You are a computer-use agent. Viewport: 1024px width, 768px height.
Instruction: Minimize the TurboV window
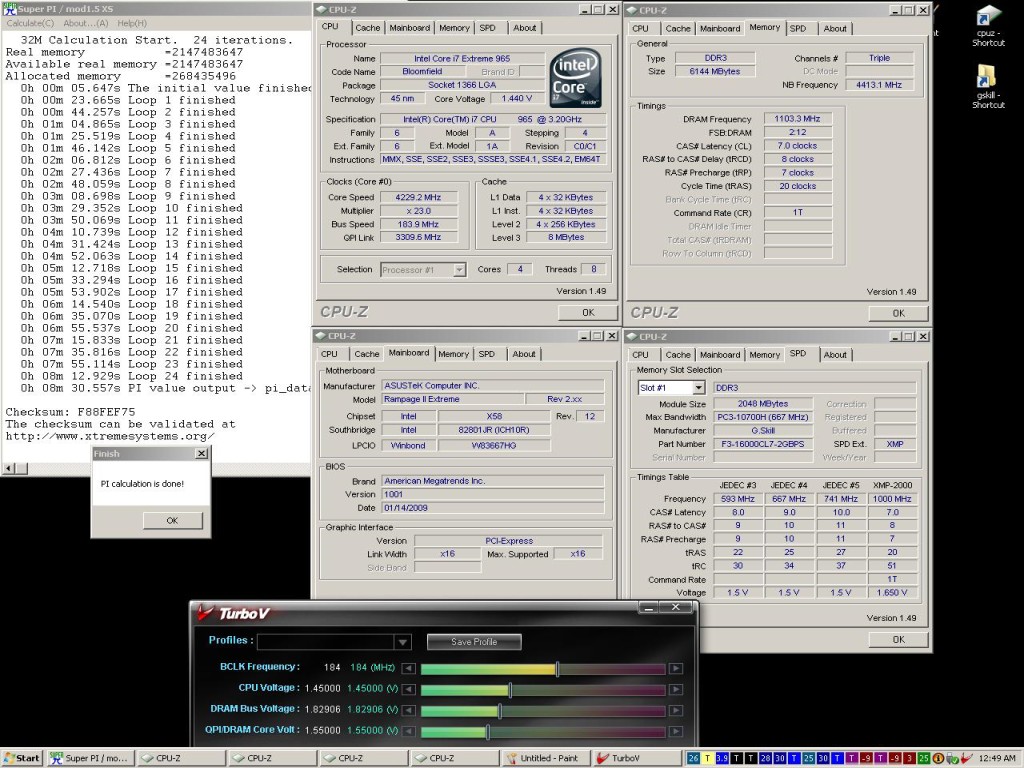click(x=648, y=608)
